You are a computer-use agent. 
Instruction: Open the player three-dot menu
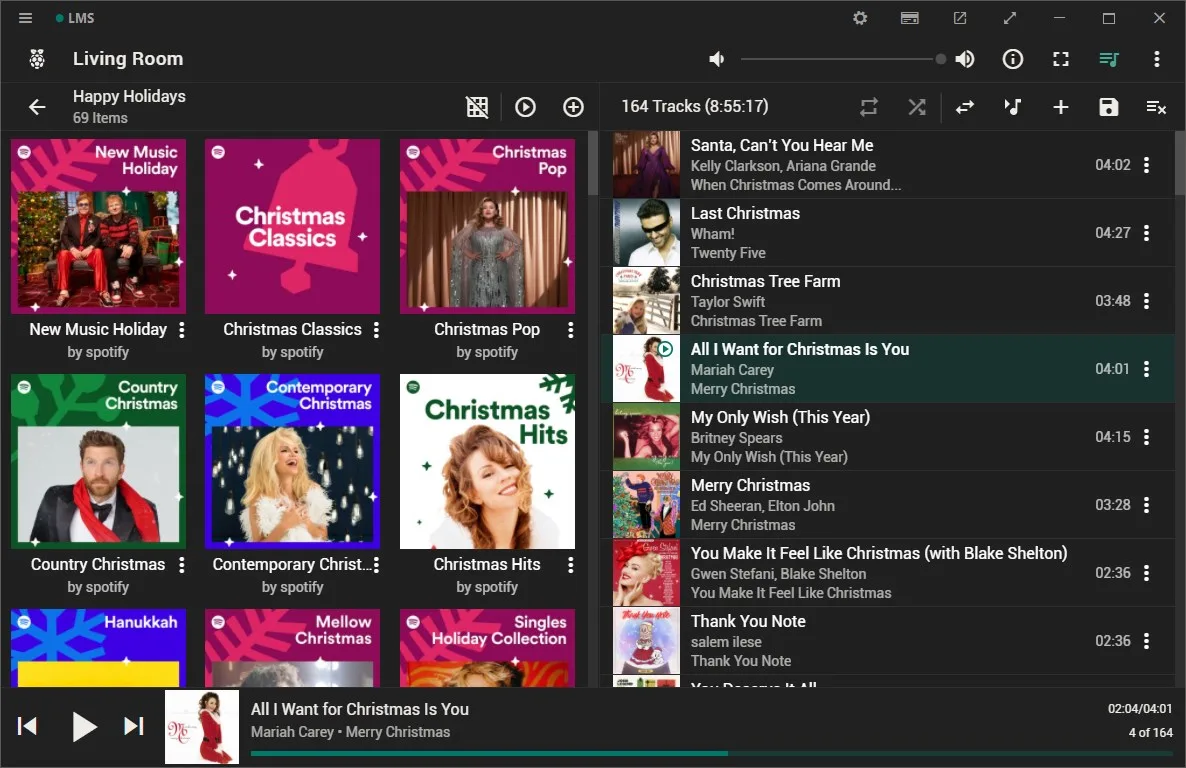click(x=1157, y=59)
